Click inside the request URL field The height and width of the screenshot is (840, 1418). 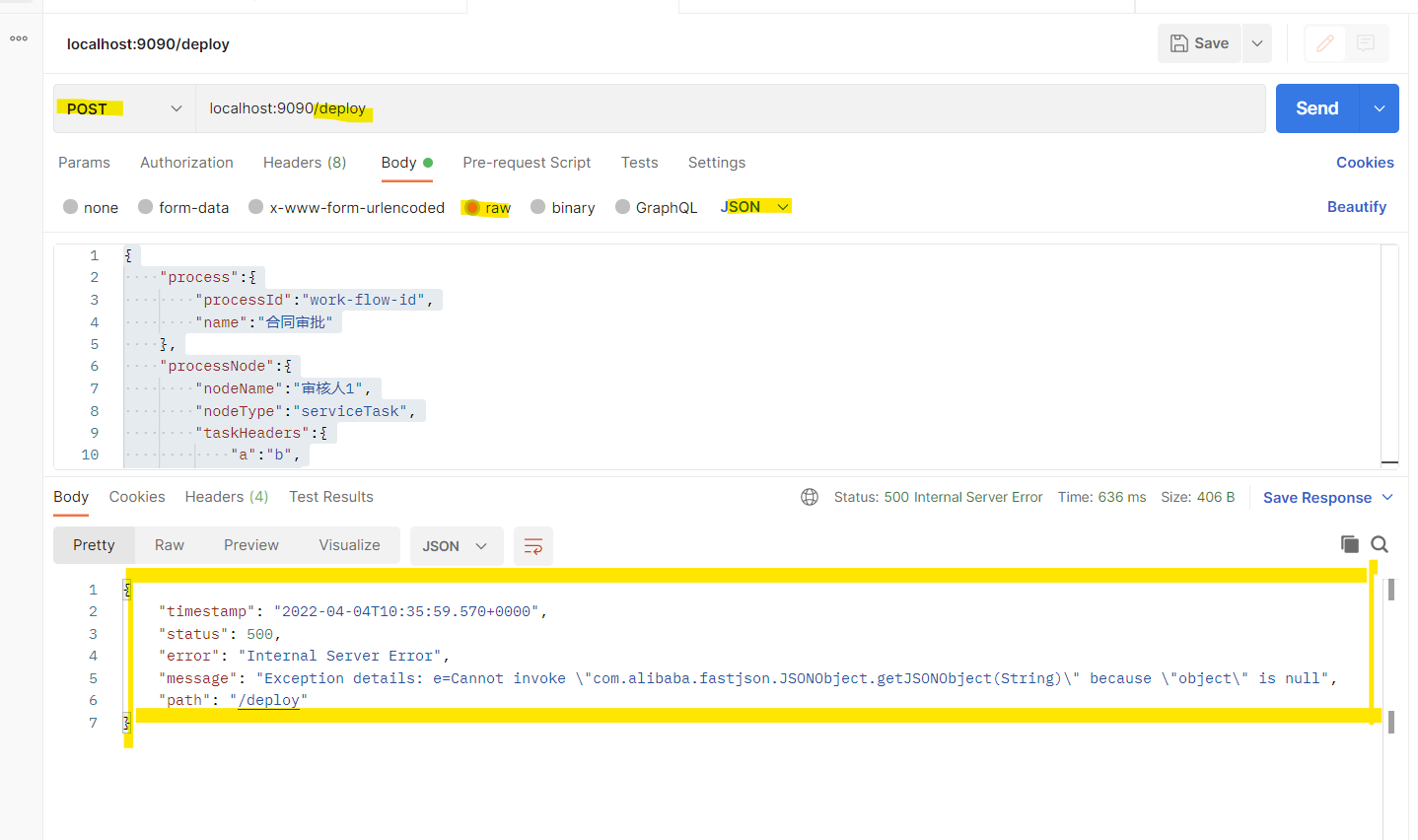click(x=493, y=108)
